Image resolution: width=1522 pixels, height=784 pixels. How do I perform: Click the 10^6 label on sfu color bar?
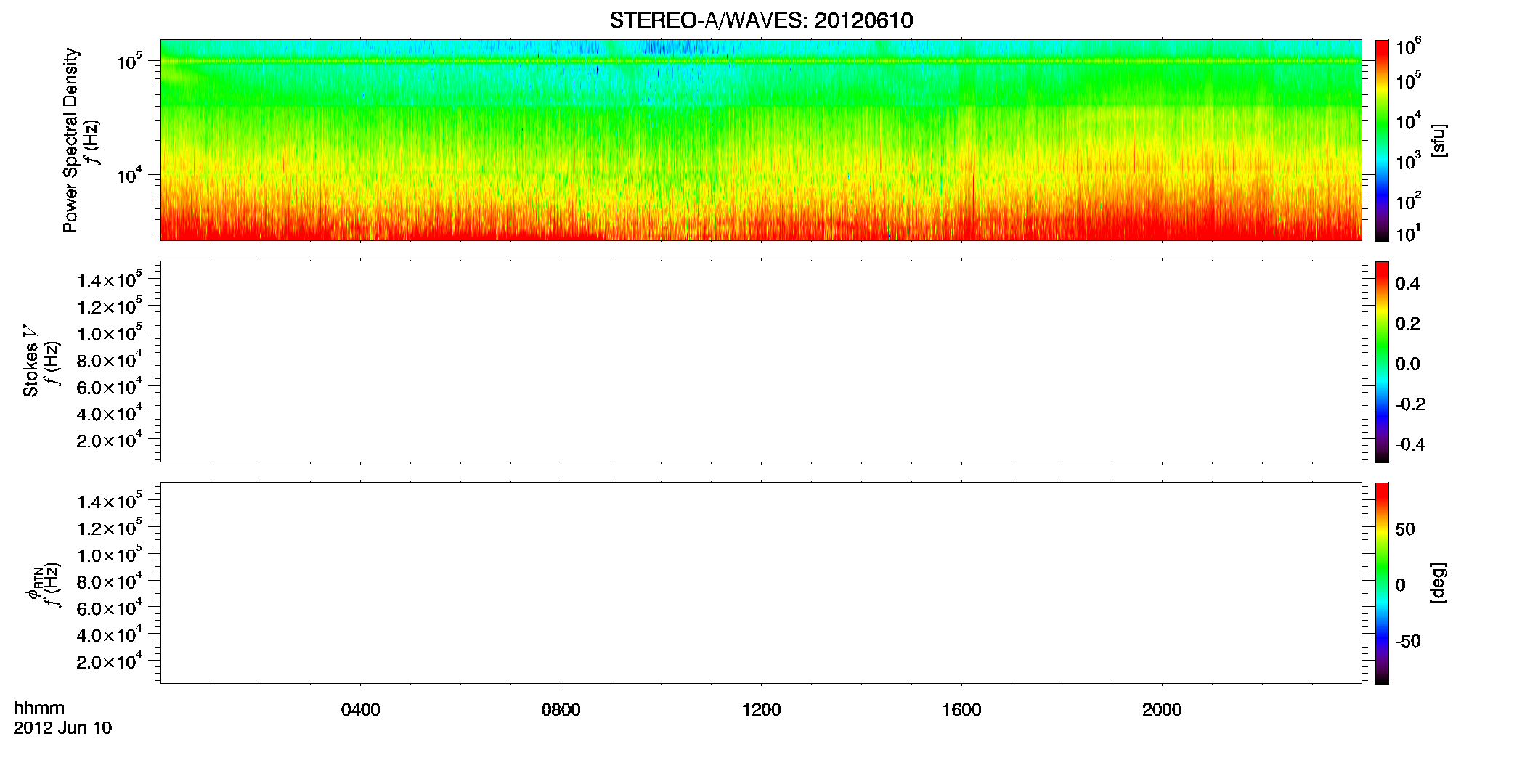coord(1409,47)
